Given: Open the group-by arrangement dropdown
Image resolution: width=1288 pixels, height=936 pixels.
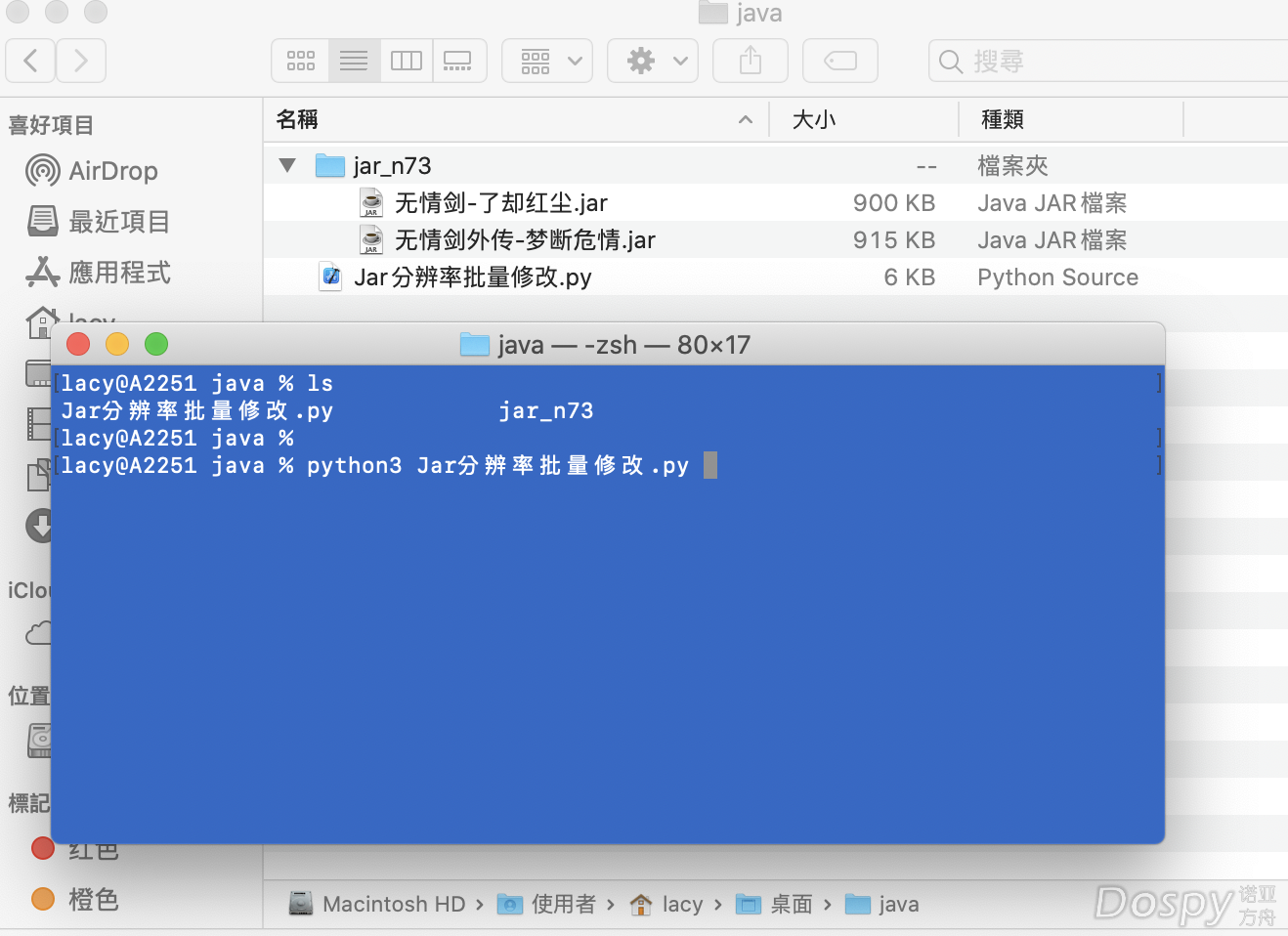Looking at the screenshot, I should click(547, 61).
